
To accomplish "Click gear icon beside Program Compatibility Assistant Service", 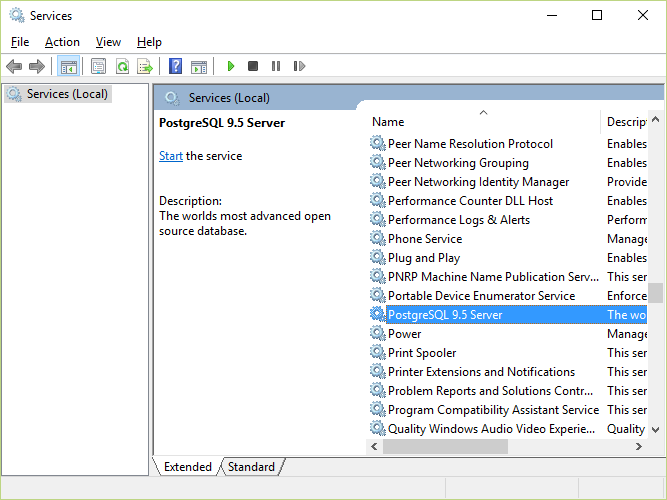I will tap(378, 409).
